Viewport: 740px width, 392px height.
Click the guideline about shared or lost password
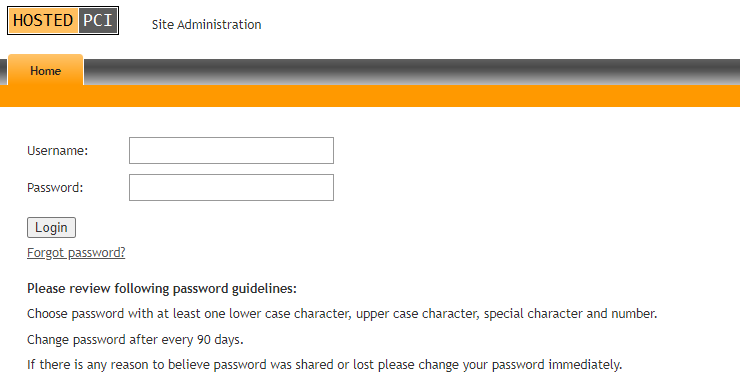[x=325, y=365]
